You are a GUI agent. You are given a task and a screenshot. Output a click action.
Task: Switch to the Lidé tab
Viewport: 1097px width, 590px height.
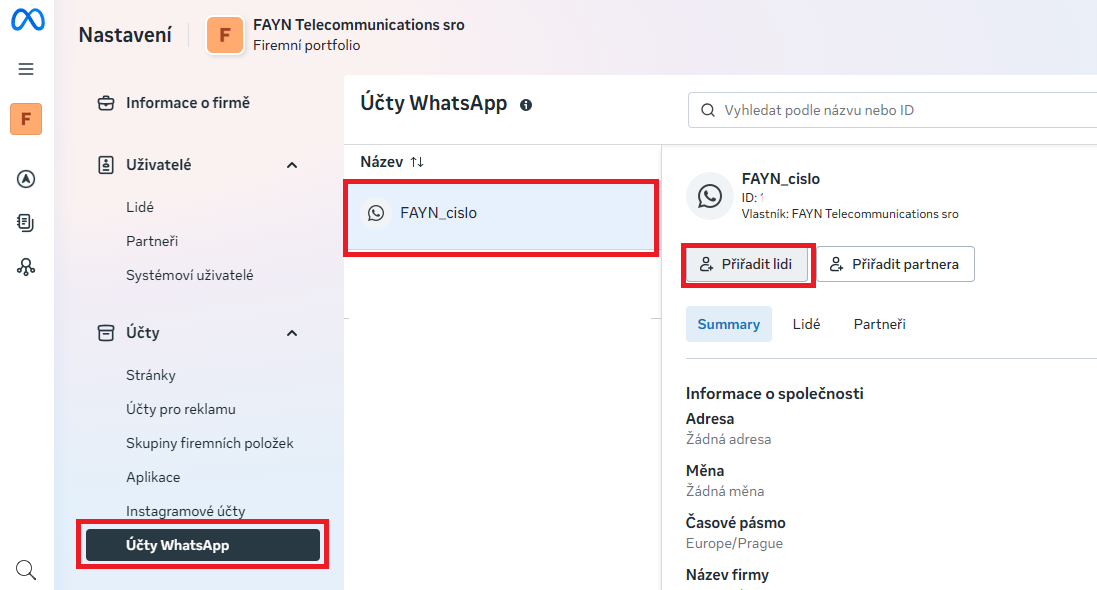tap(806, 324)
